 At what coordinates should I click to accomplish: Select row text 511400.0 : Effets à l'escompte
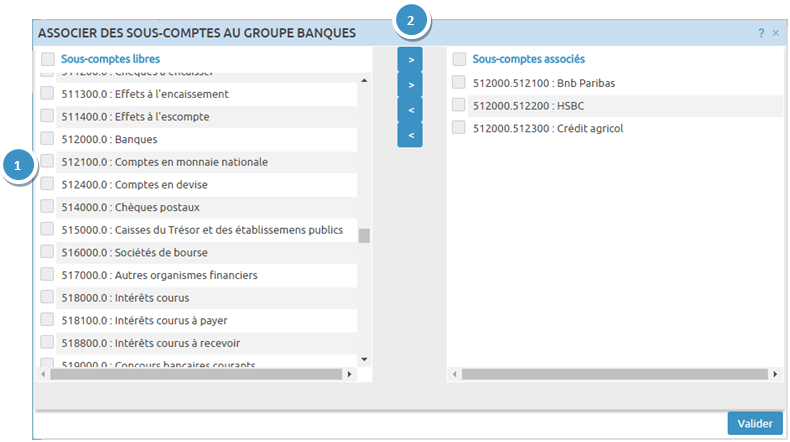click(x=136, y=117)
